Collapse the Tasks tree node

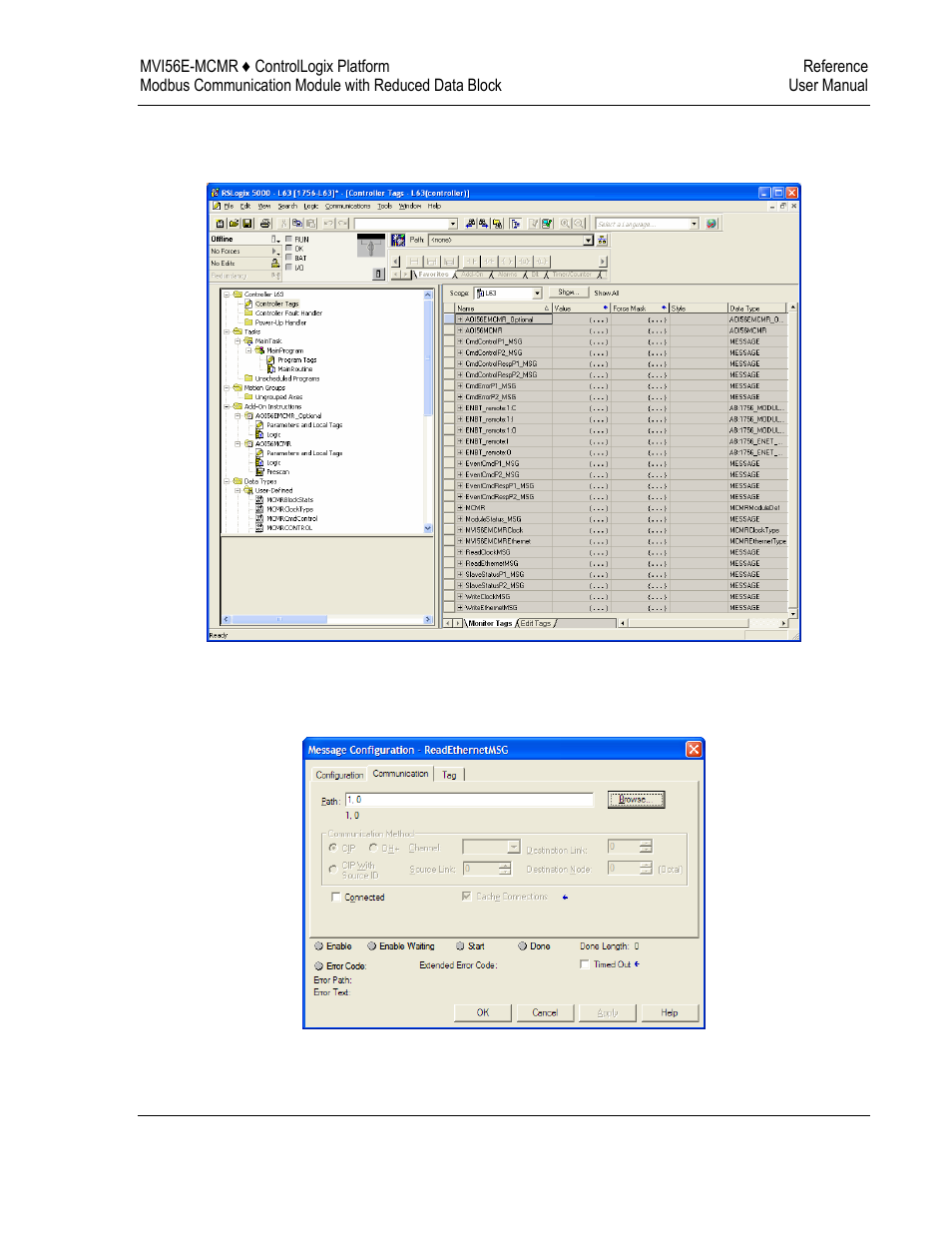(x=227, y=331)
